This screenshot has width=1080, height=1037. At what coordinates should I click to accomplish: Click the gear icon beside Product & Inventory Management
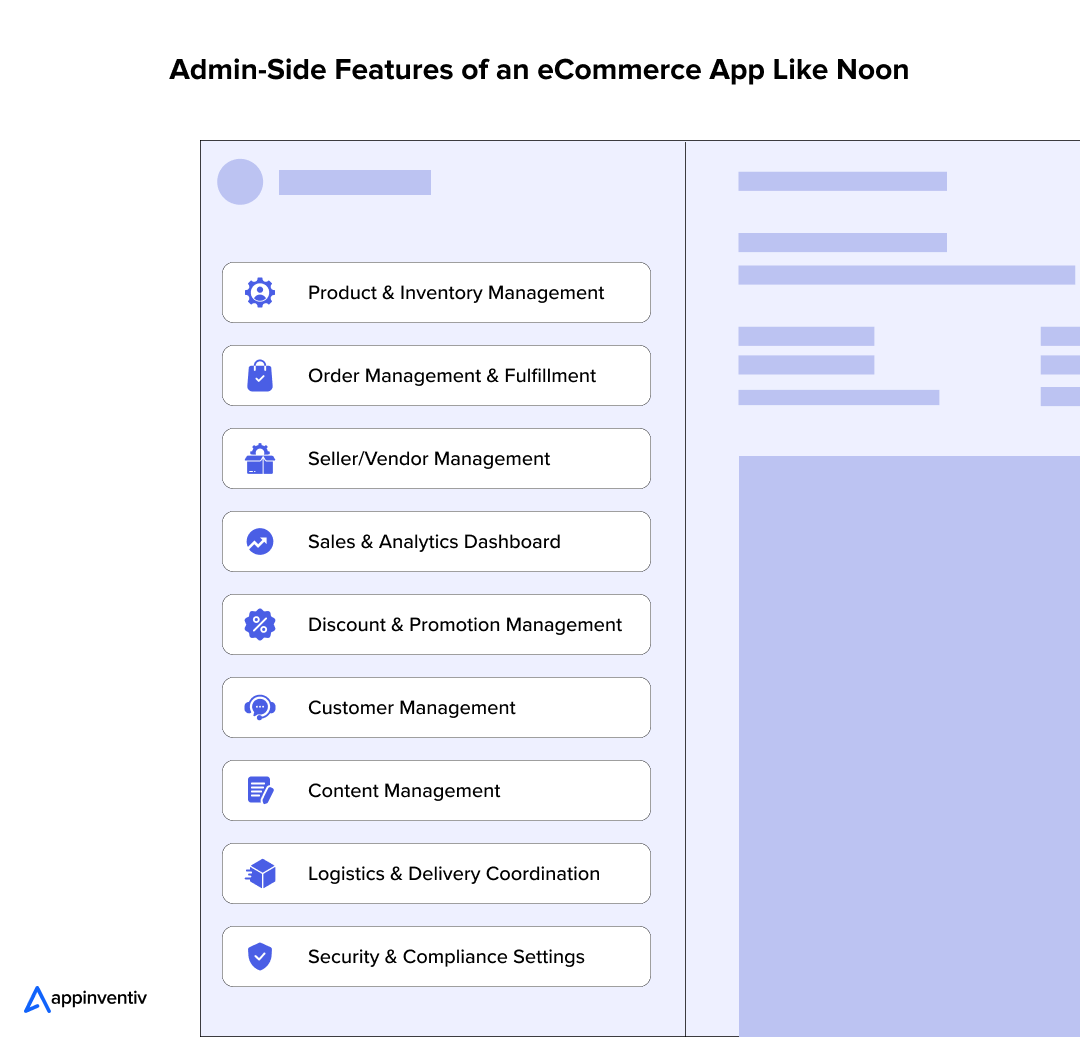point(260,293)
